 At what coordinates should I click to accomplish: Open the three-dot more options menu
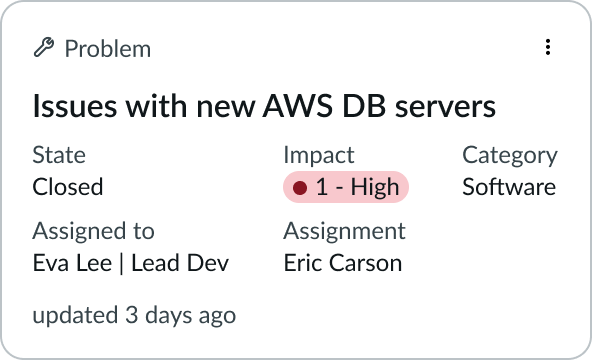click(x=548, y=47)
